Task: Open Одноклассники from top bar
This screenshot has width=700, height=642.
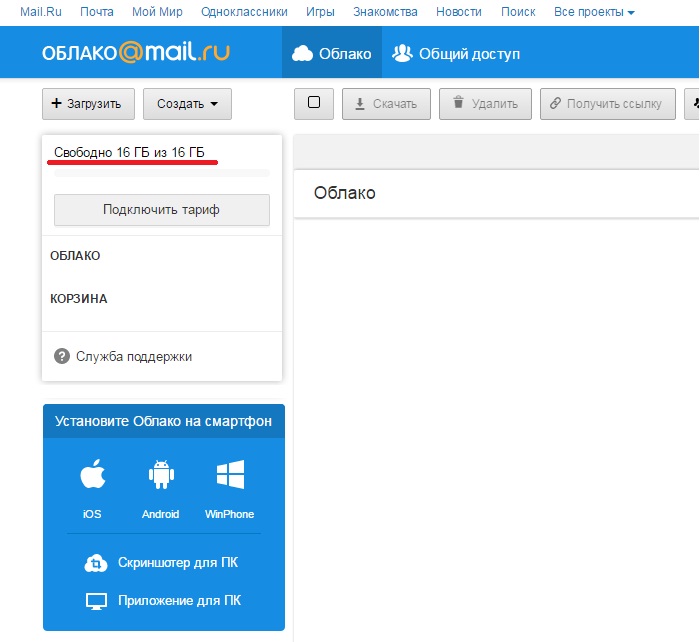Action: tap(244, 12)
